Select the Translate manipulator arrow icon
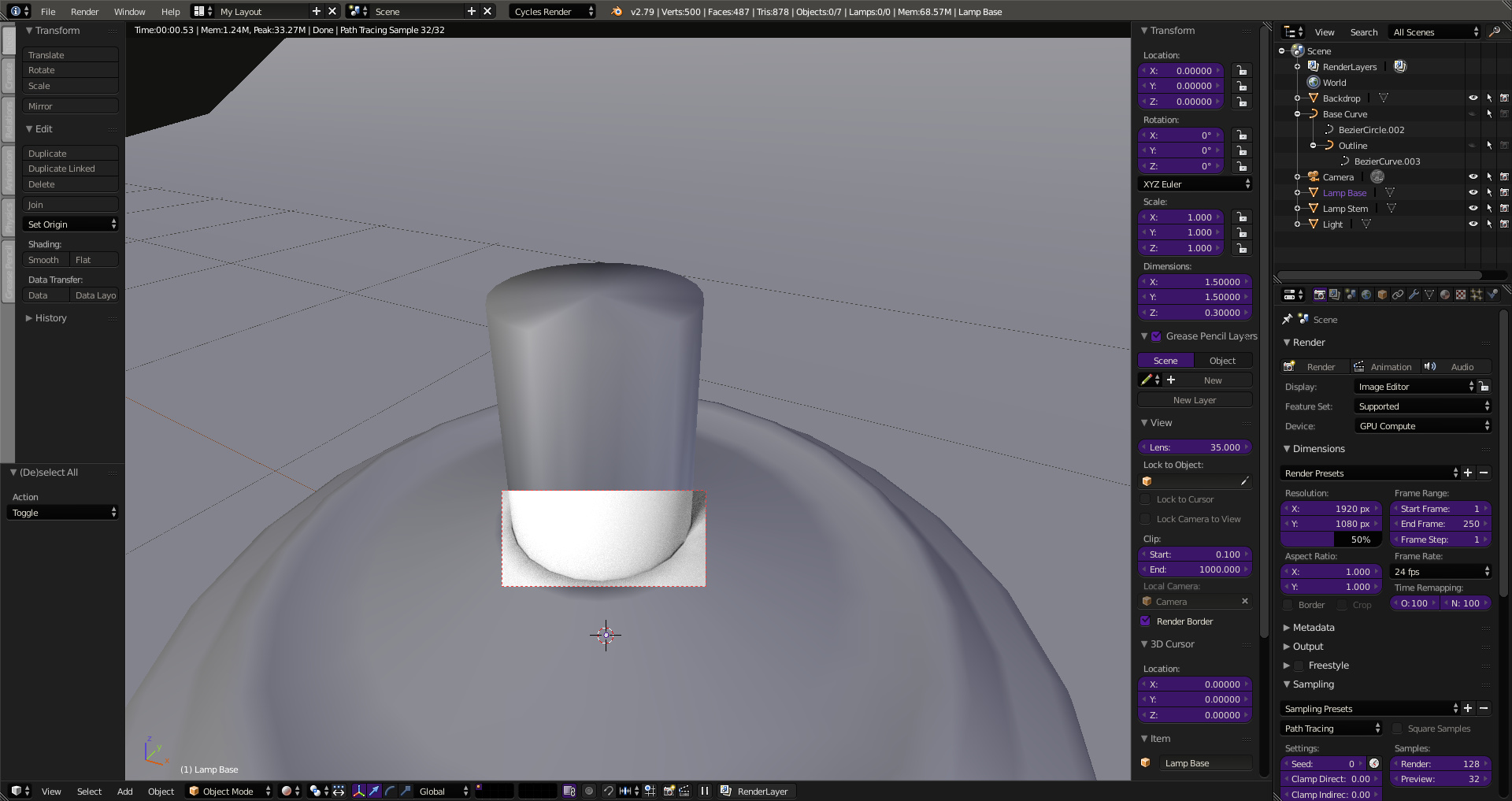 pos(375,791)
